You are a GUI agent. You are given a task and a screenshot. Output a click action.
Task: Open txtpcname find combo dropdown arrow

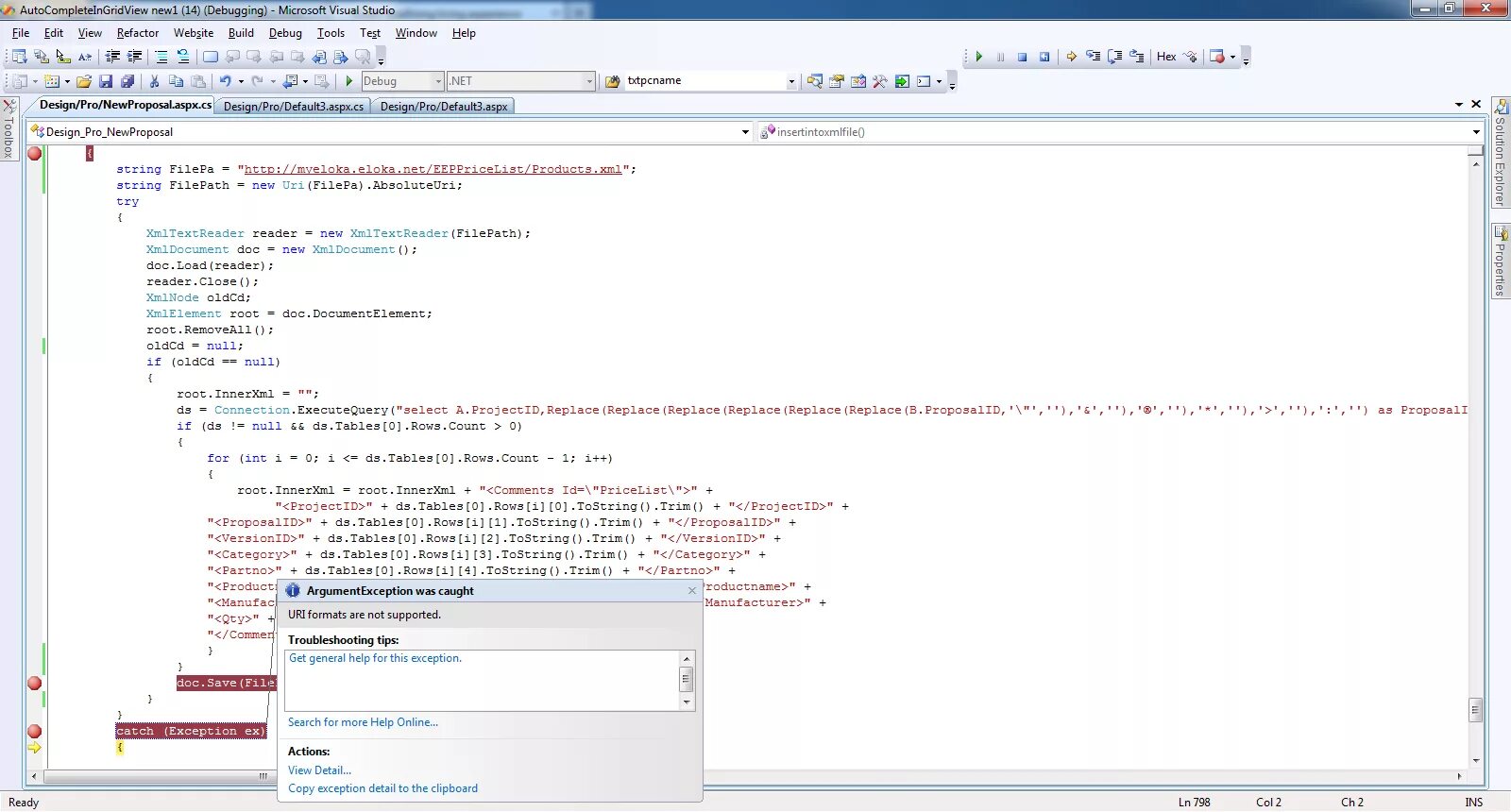pyautogui.click(x=791, y=81)
